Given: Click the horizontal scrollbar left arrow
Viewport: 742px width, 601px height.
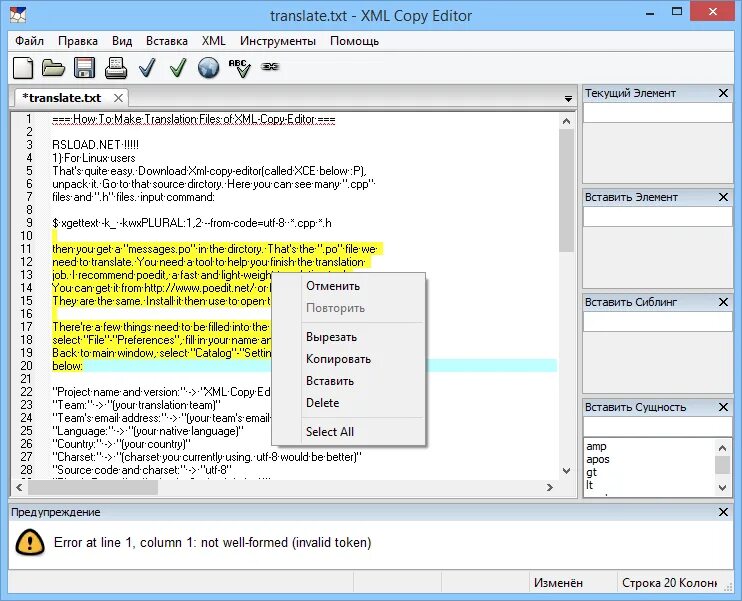Looking at the screenshot, I should [x=19, y=487].
